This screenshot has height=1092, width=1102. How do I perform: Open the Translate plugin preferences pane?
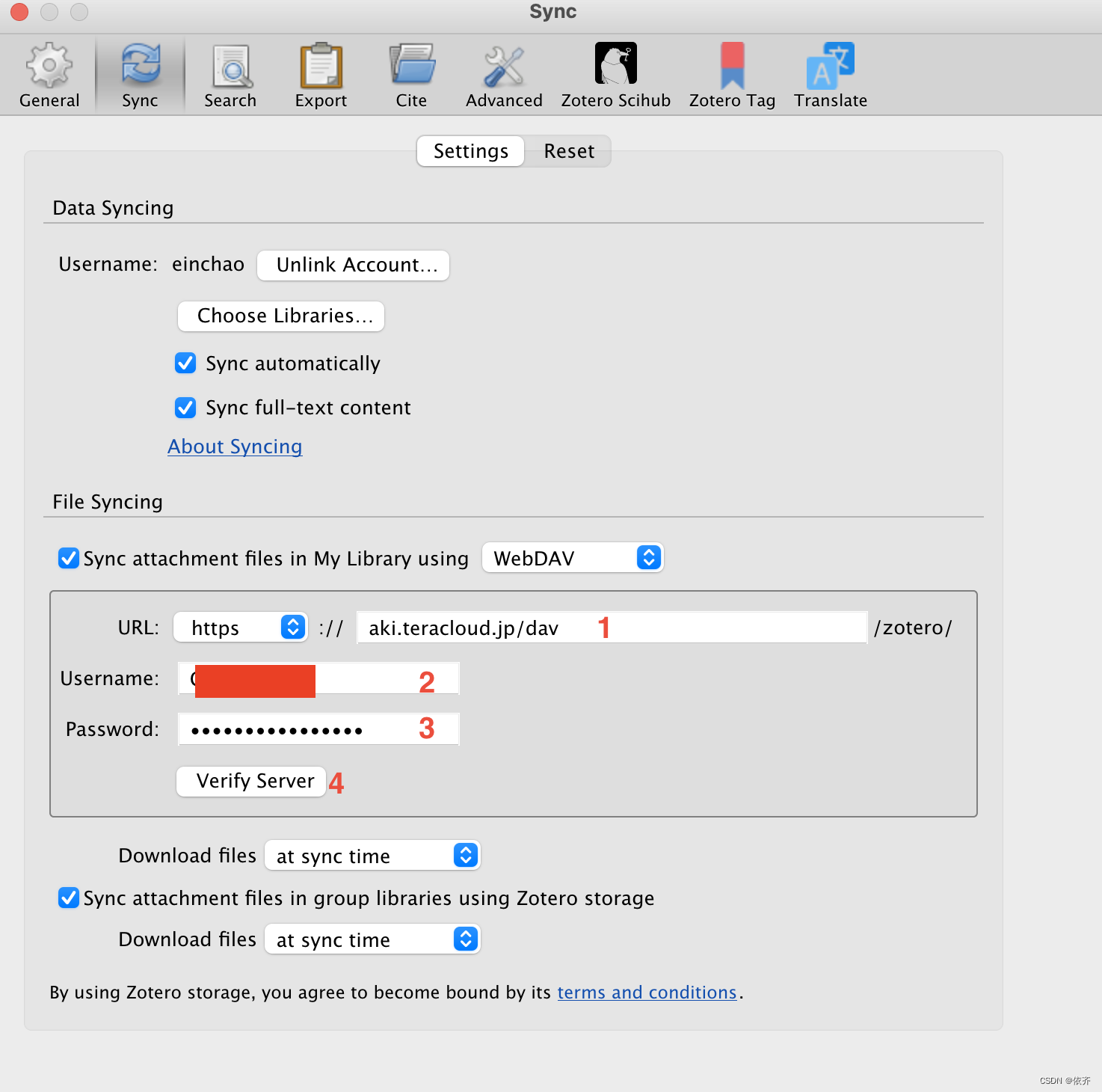coord(831,76)
